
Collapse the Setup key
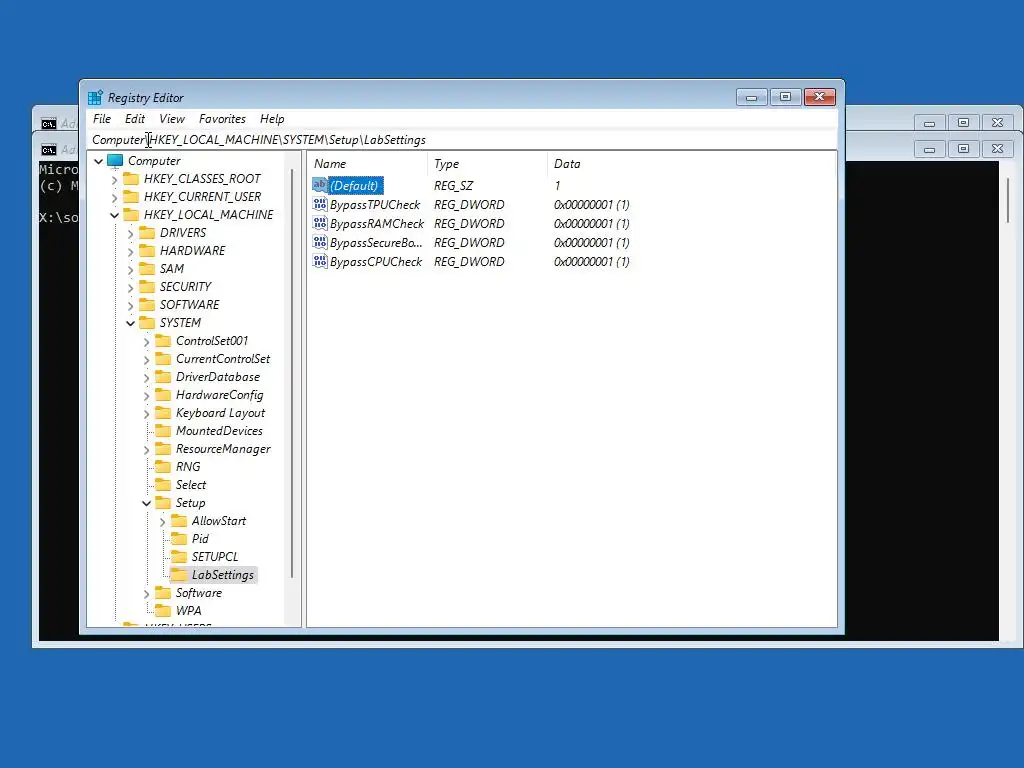[x=146, y=504]
